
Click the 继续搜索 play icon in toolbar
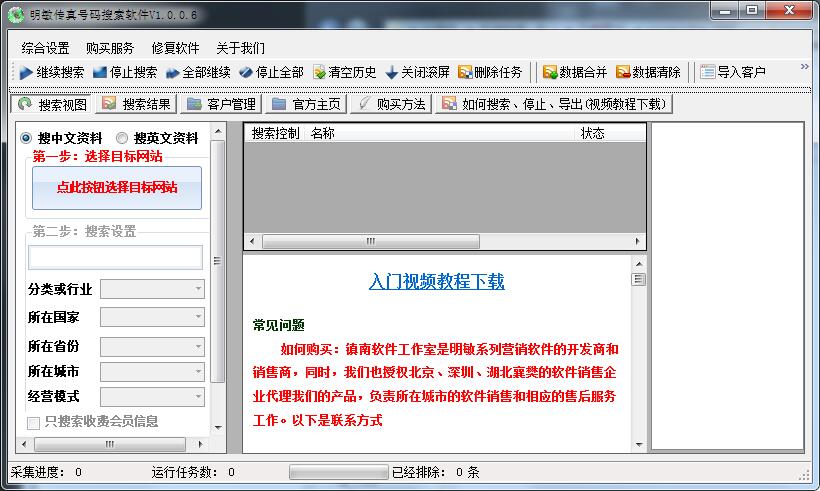(x=26, y=72)
